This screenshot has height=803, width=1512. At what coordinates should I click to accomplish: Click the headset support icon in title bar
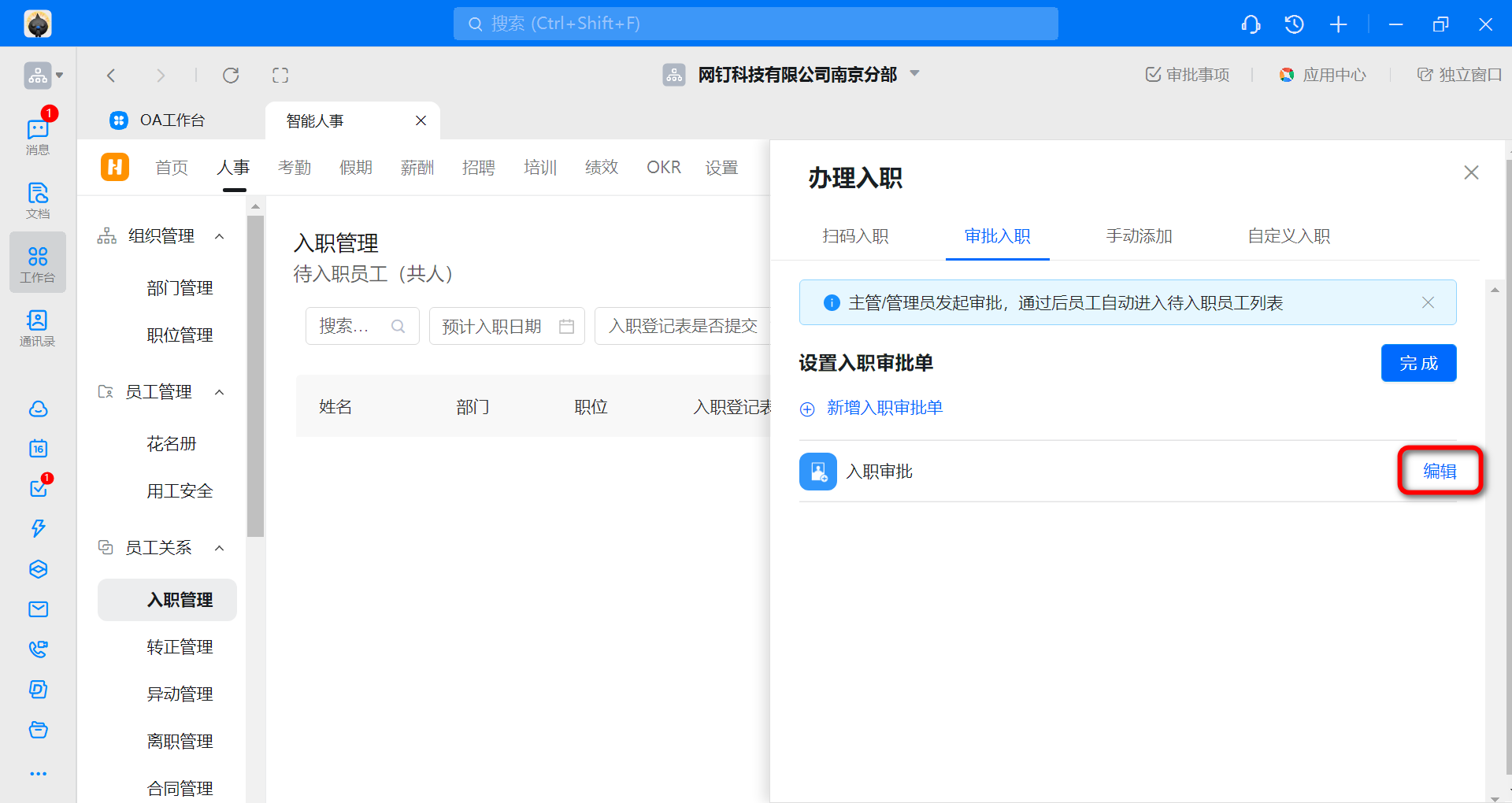(x=1251, y=24)
